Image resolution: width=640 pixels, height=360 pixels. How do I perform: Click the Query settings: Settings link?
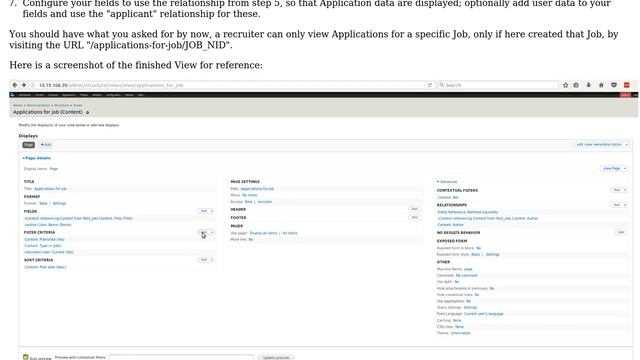(470, 307)
